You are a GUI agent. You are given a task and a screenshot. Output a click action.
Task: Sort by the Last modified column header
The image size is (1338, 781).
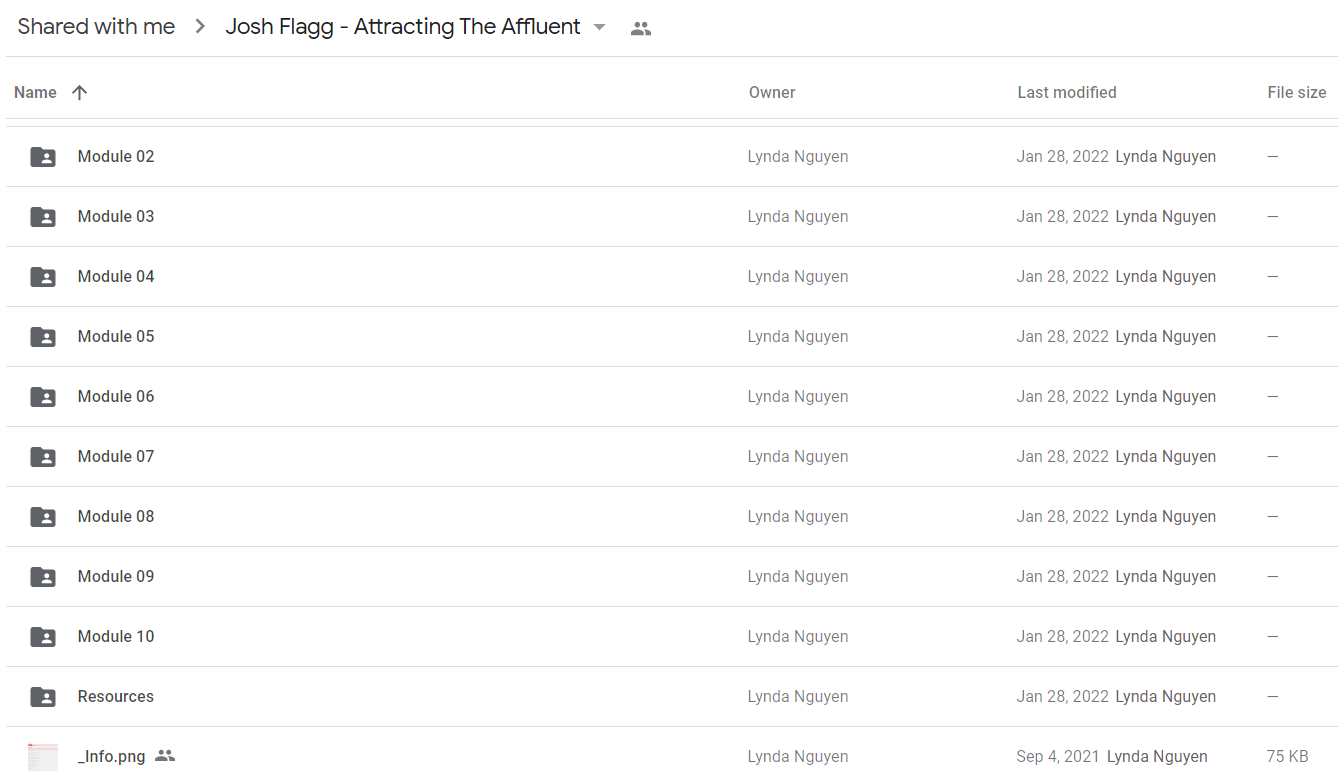(x=1067, y=92)
